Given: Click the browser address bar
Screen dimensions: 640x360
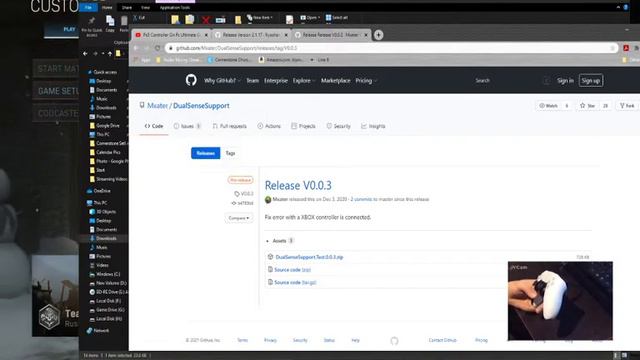Looking at the screenshot, I should (392, 48).
